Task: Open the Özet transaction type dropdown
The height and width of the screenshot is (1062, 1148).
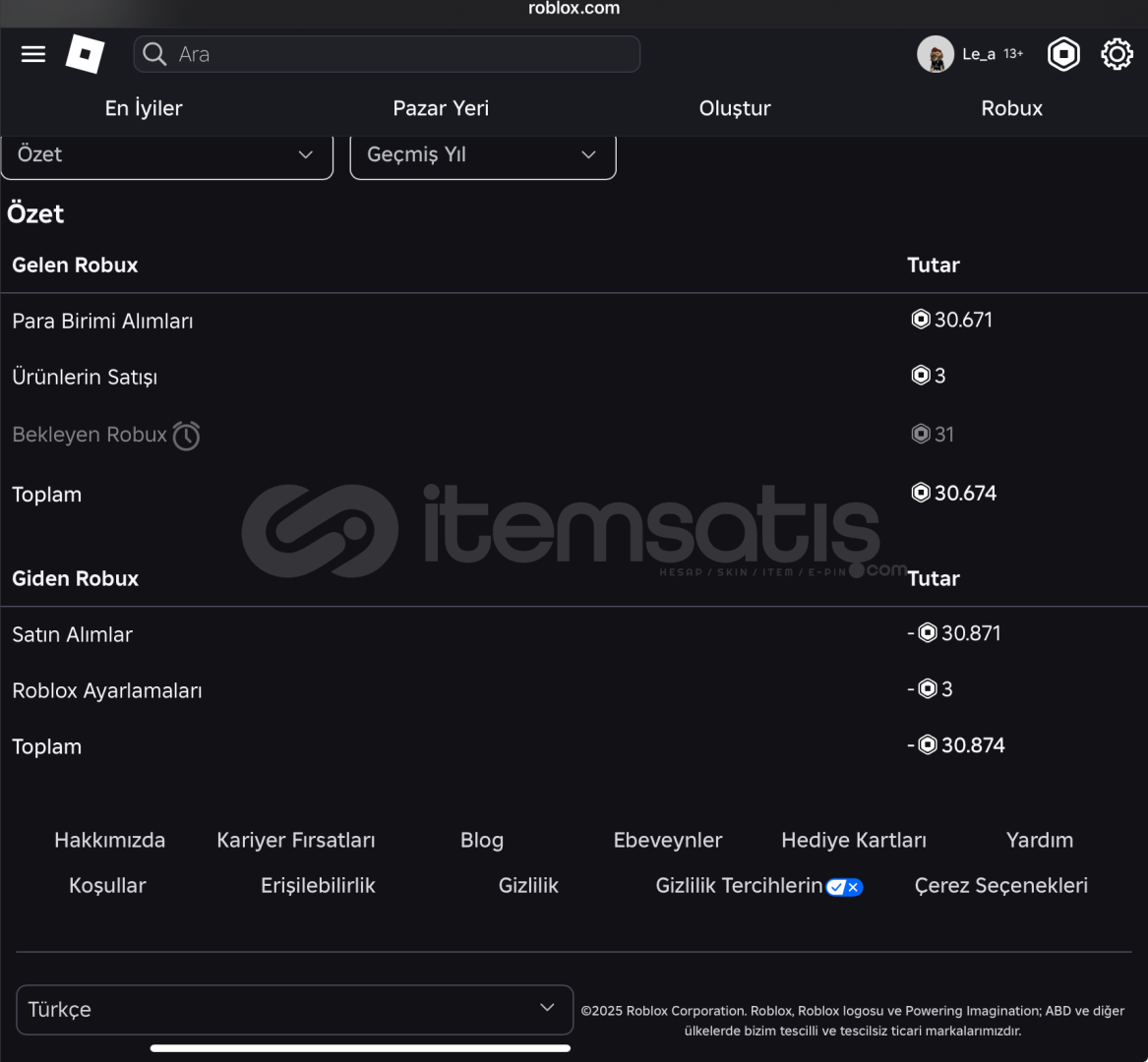Action: (167, 155)
